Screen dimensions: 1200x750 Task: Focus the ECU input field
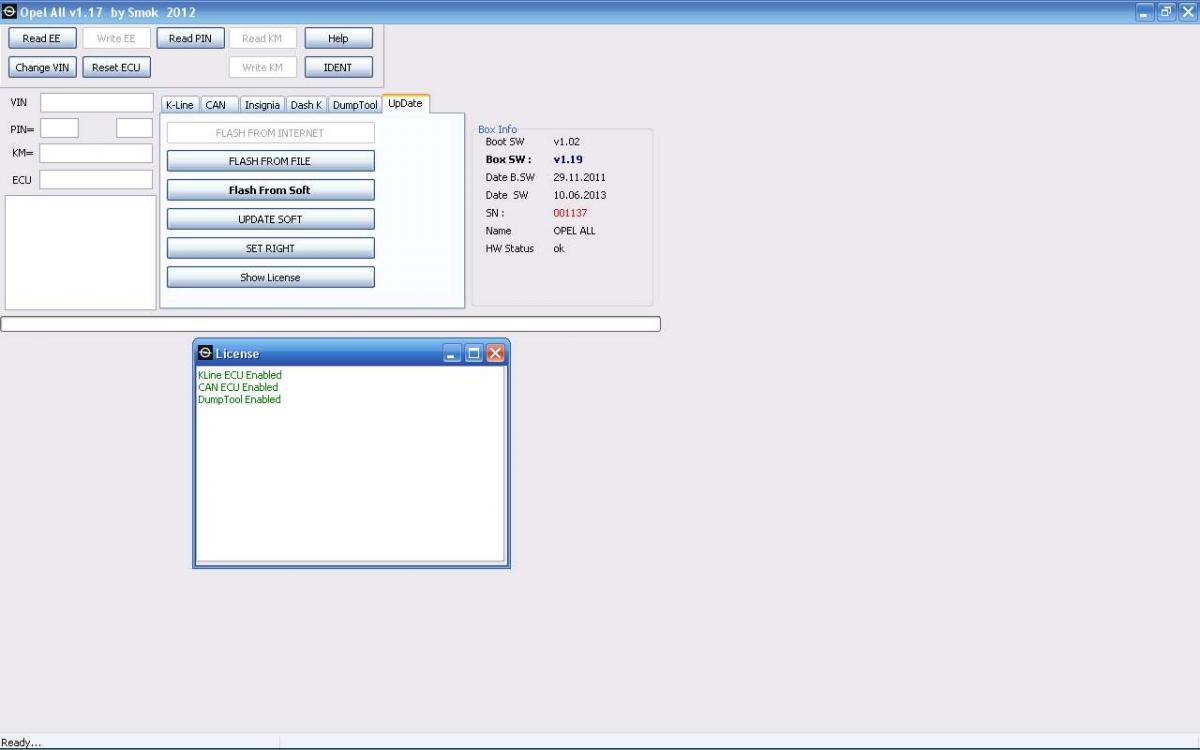coord(96,179)
